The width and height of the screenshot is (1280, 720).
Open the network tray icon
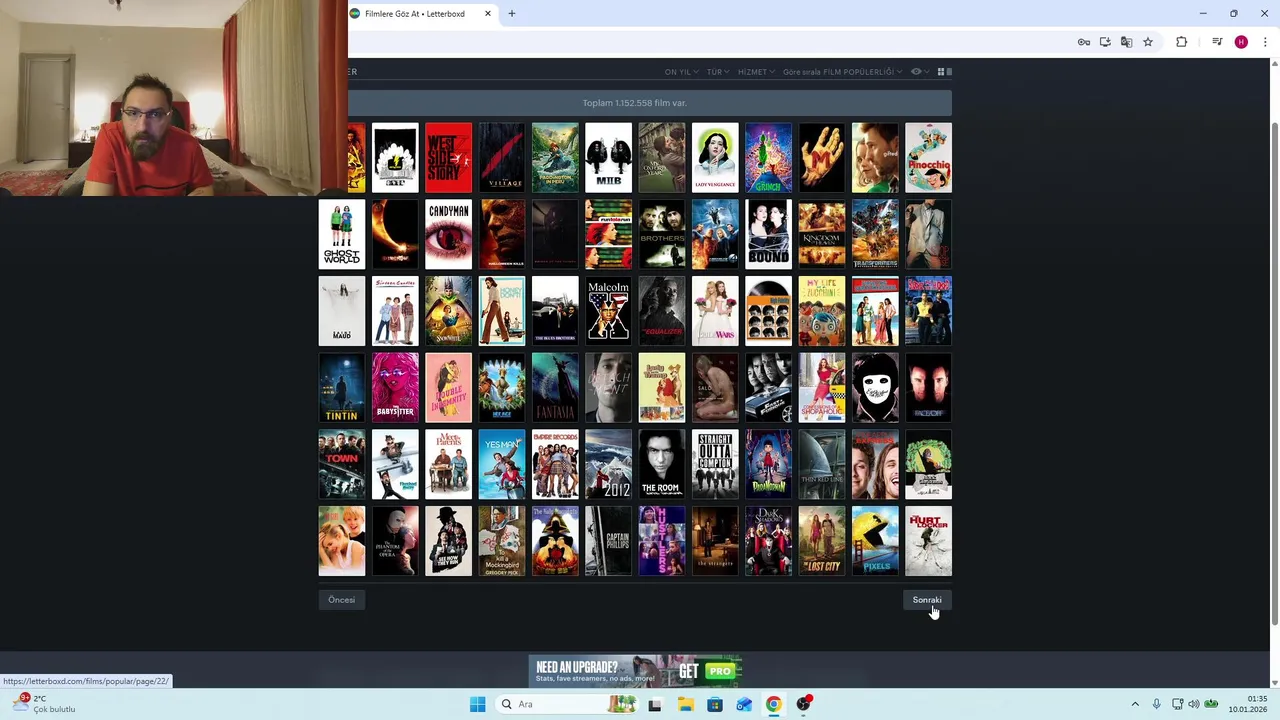pos(1177,704)
